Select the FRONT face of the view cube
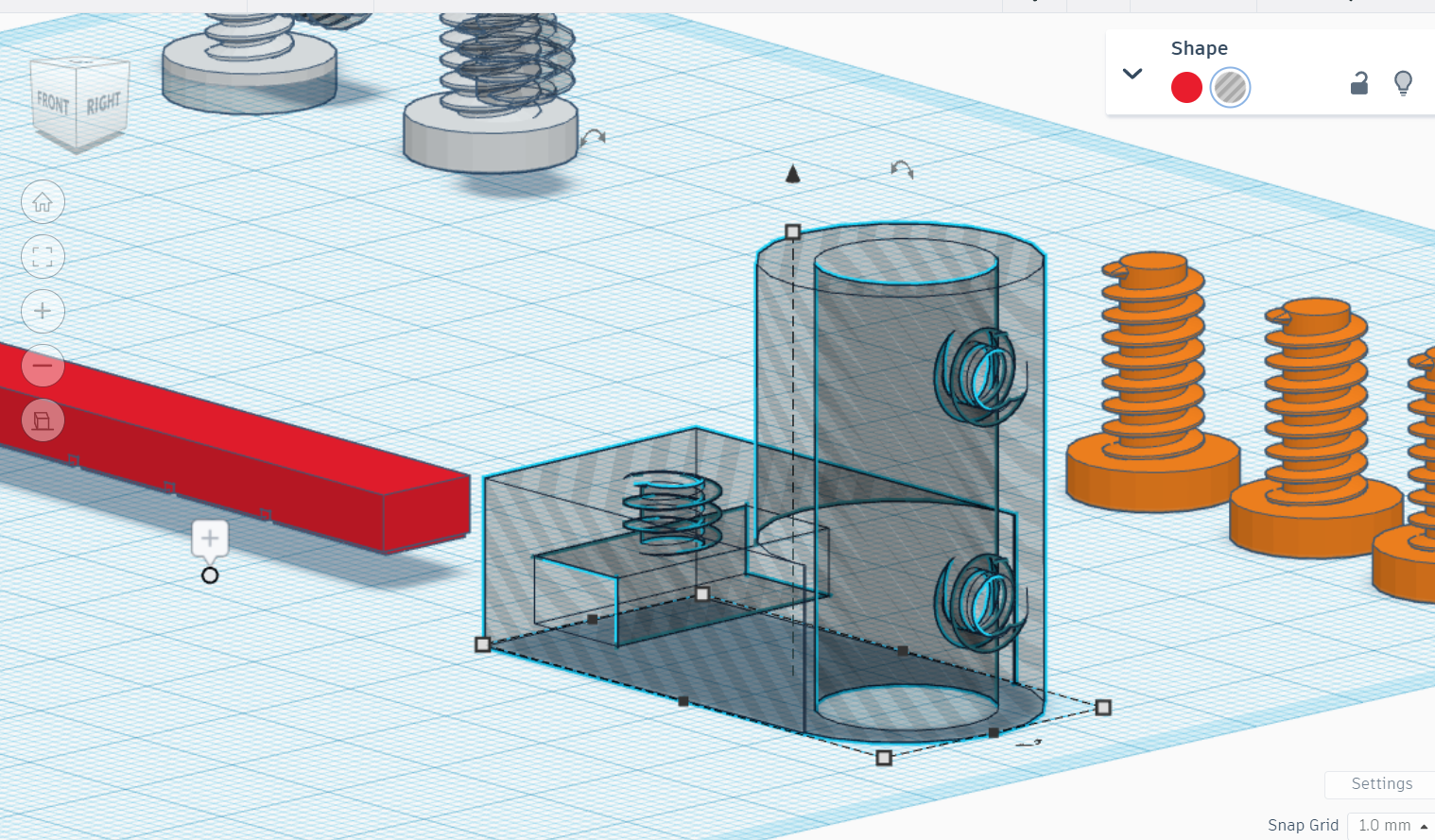The width and height of the screenshot is (1435, 840). pos(54,103)
